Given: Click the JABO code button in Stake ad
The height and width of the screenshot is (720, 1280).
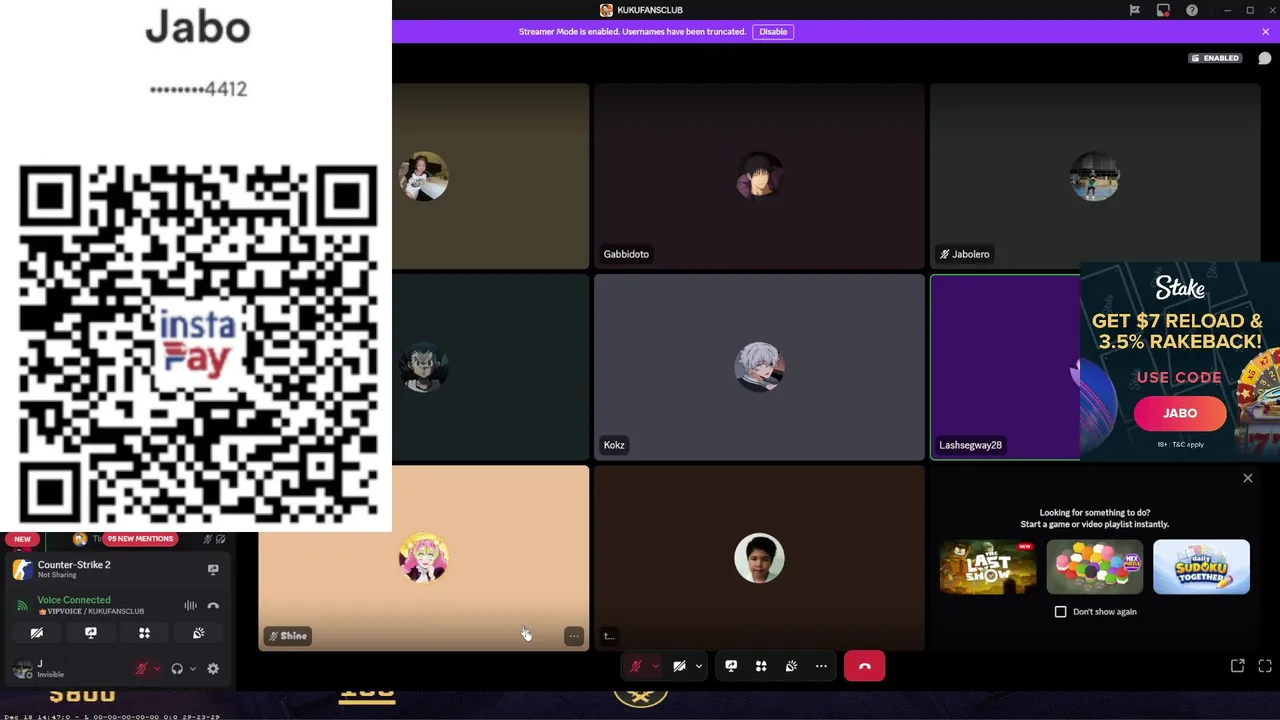Looking at the screenshot, I should (1180, 413).
